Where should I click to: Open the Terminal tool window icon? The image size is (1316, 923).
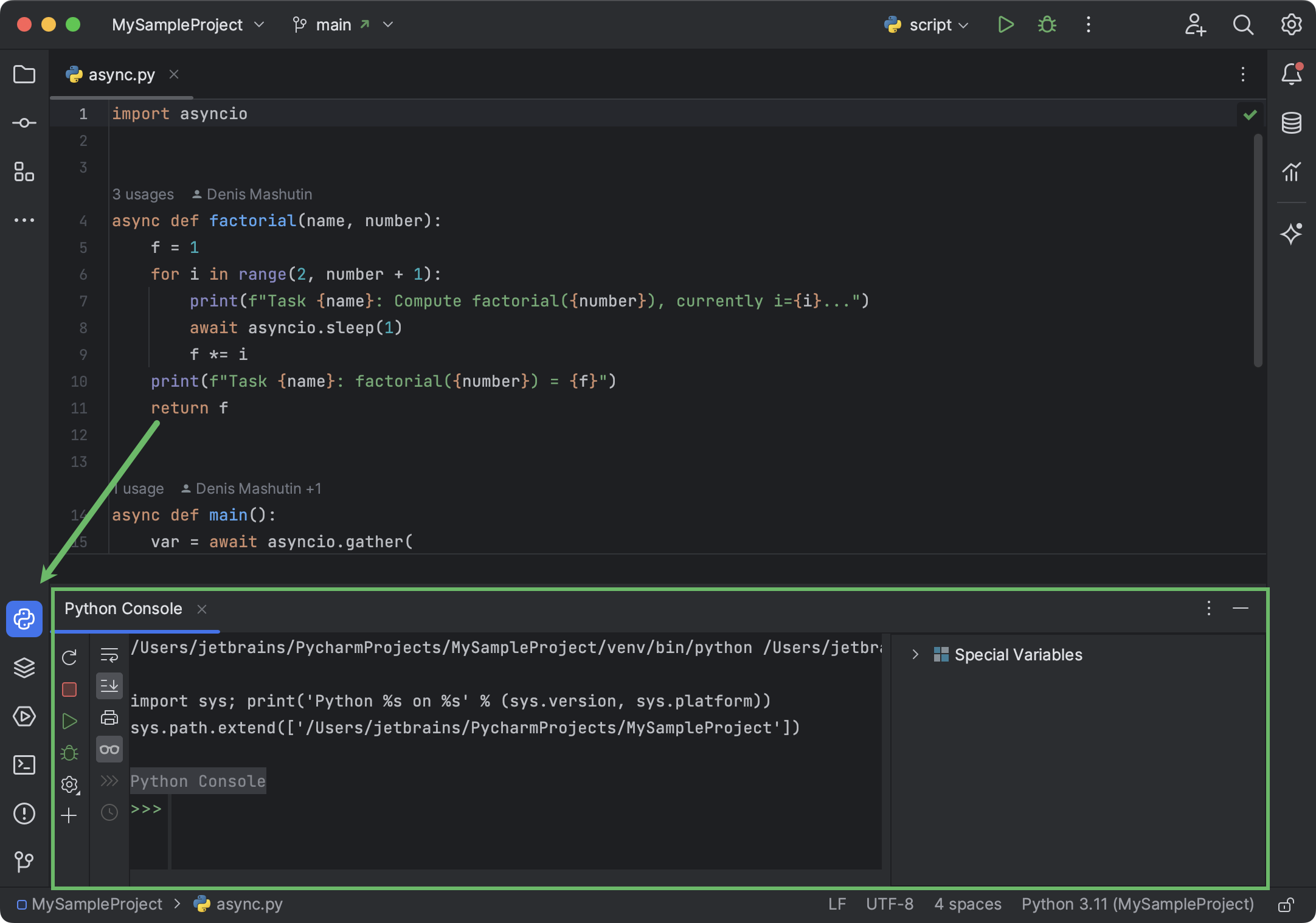24,765
